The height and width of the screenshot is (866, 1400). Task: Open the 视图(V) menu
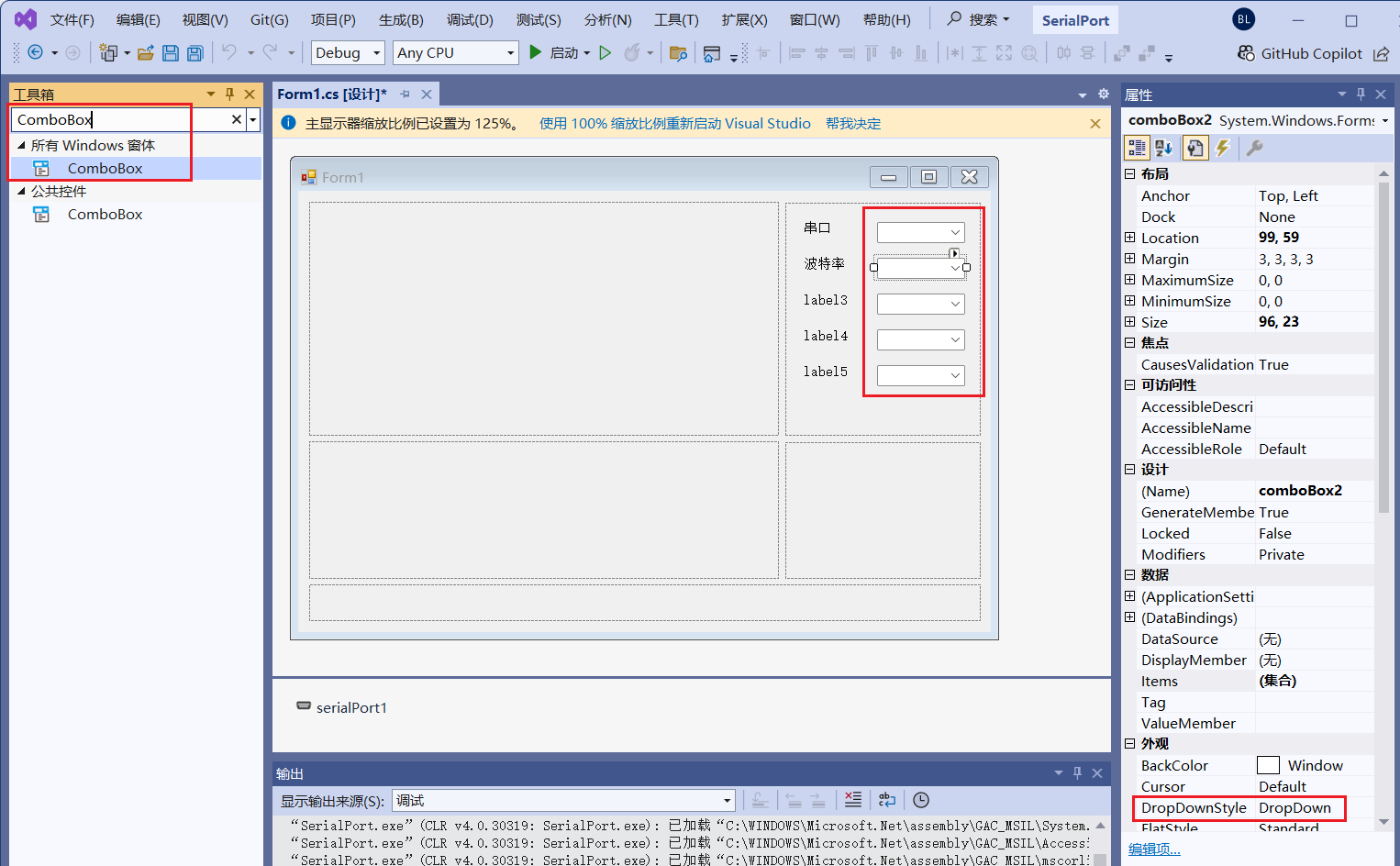(x=205, y=19)
